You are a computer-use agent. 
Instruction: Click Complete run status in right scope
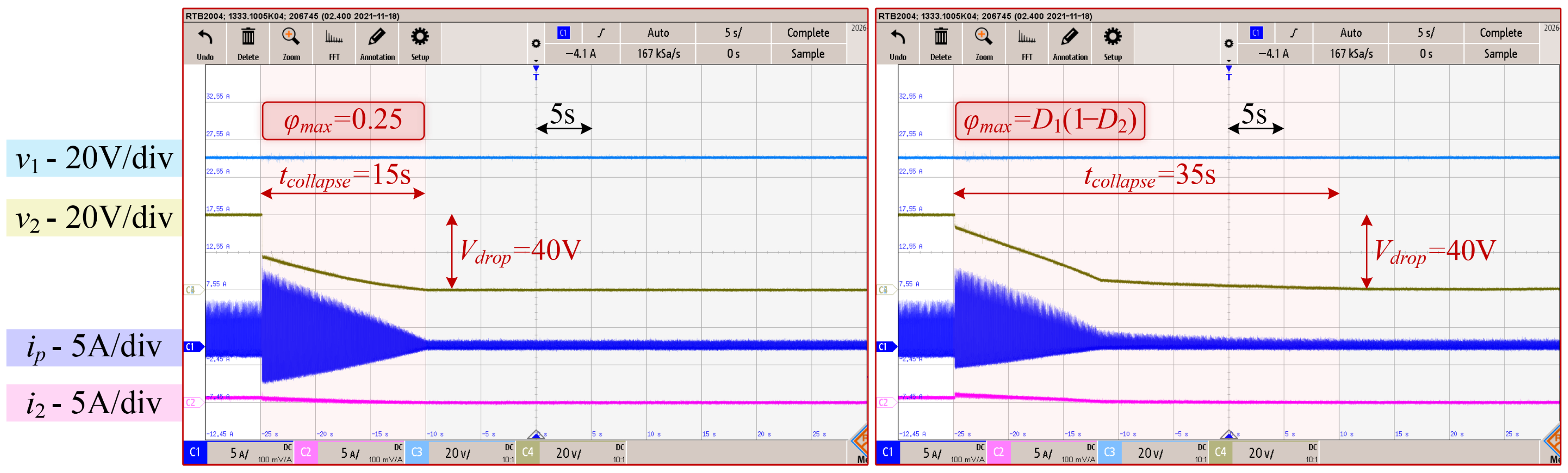(x=1500, y=33)
